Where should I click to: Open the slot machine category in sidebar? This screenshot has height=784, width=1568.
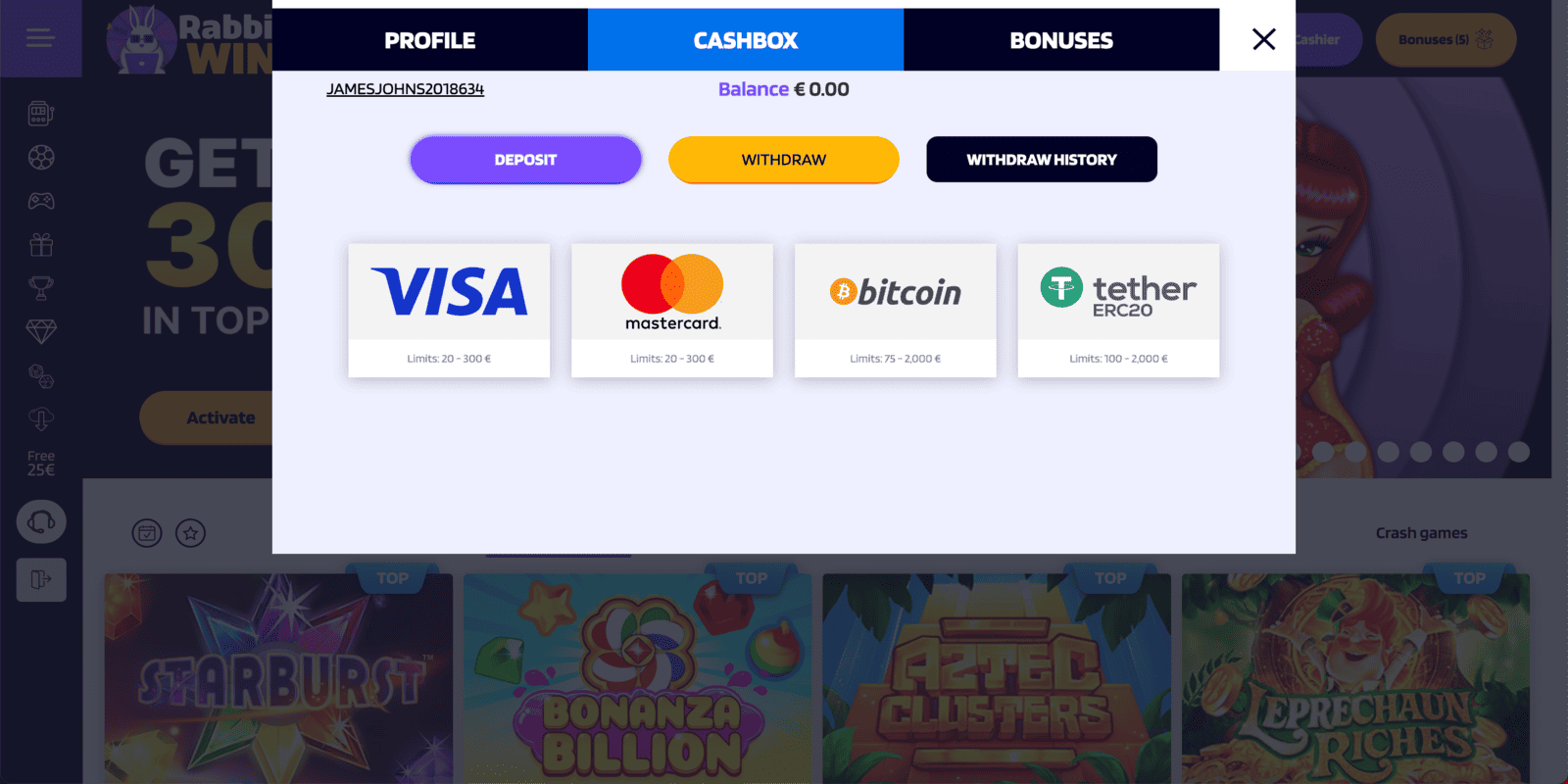40,114
